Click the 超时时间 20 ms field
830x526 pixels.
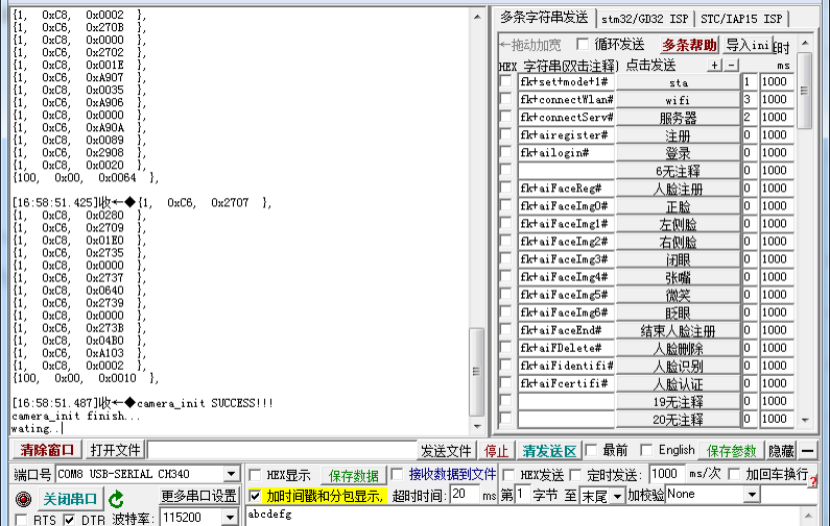coord(464,495)
